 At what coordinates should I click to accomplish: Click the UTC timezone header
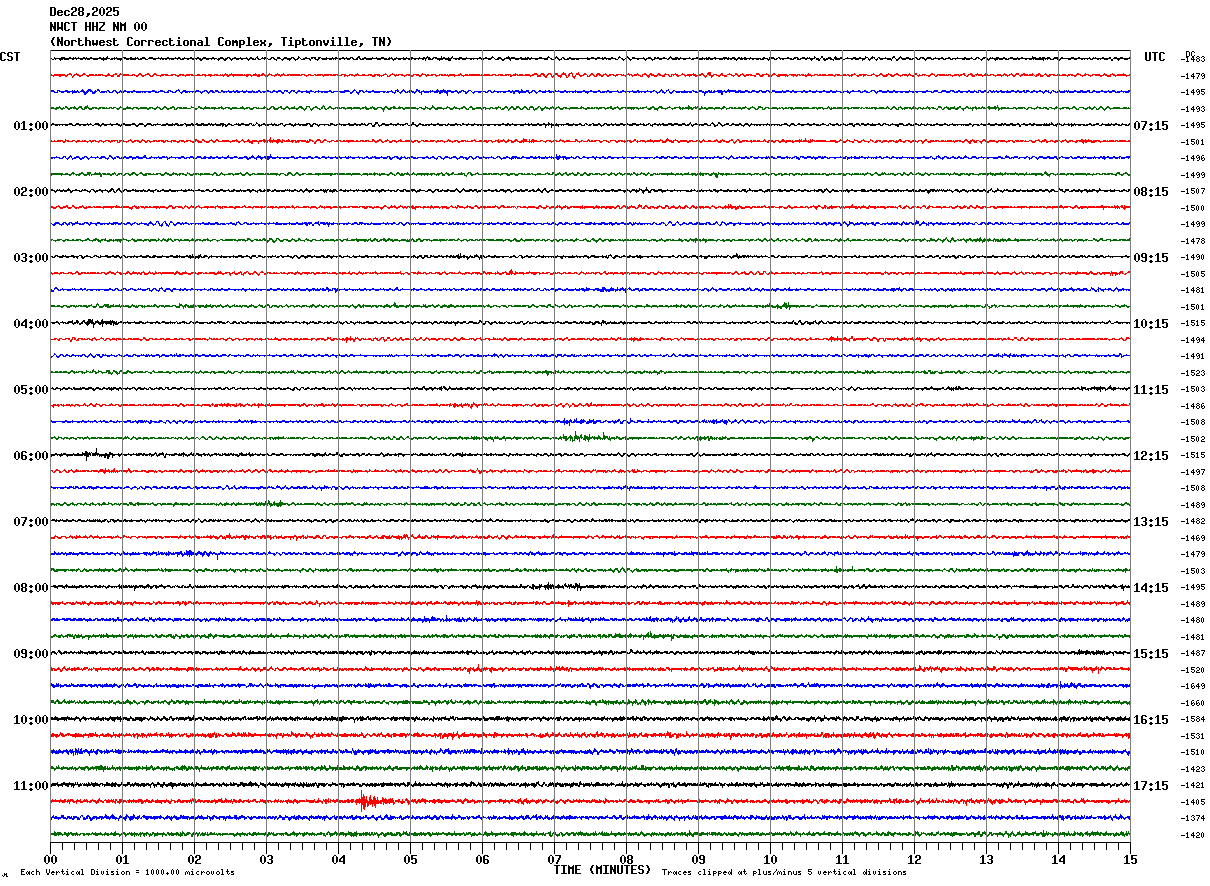coord(1155,57)
